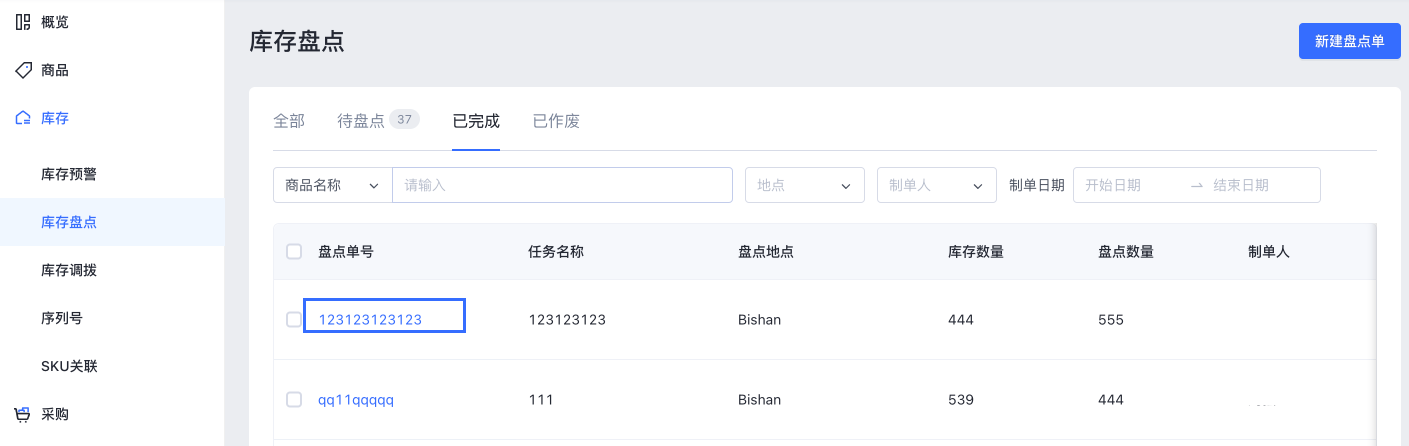Click the 结束日期 date field
The height and width of the screenshot is (446, 1409).
pos(1260,185)
